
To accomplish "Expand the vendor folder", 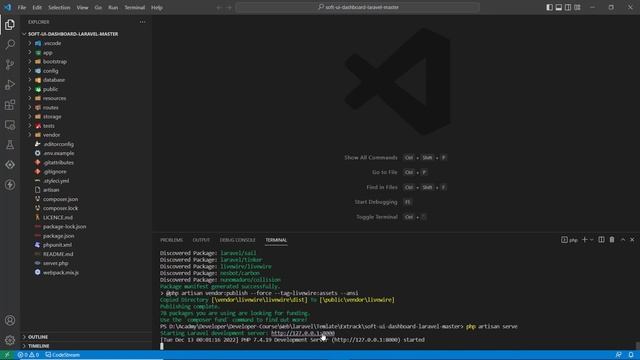I will 86,135.
